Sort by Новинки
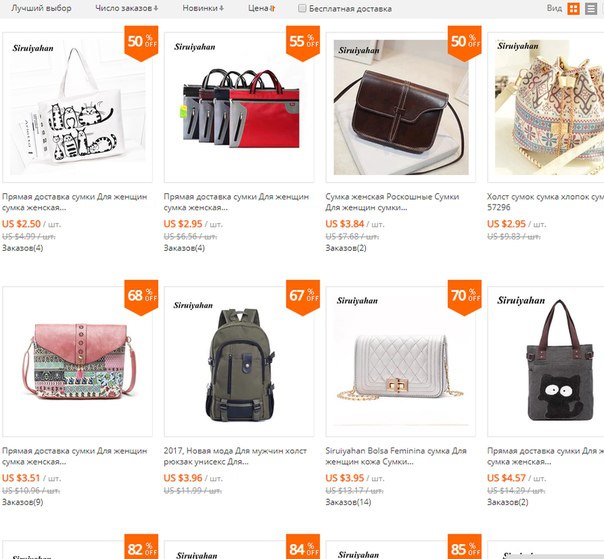 (203, 8)
